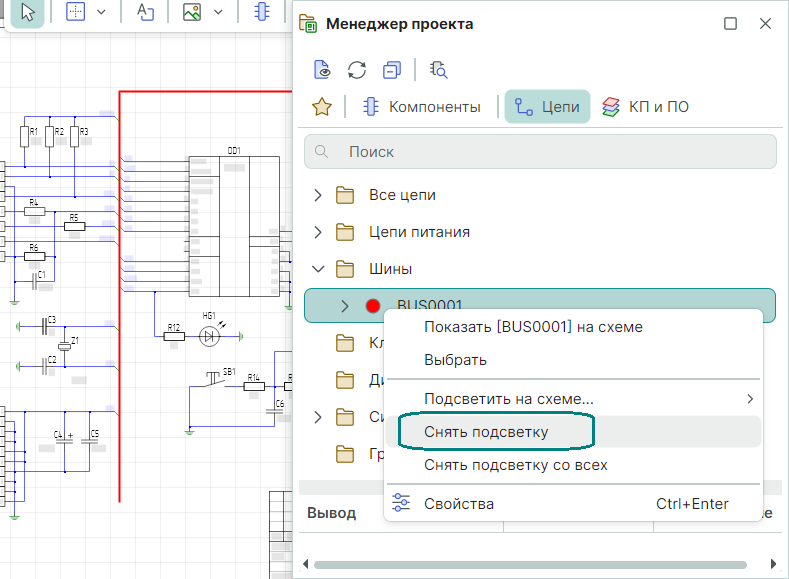Toggle the document preview eye icon
Image resolution: width=789 pixels, height=579 pixels.
tap(322, 70)
